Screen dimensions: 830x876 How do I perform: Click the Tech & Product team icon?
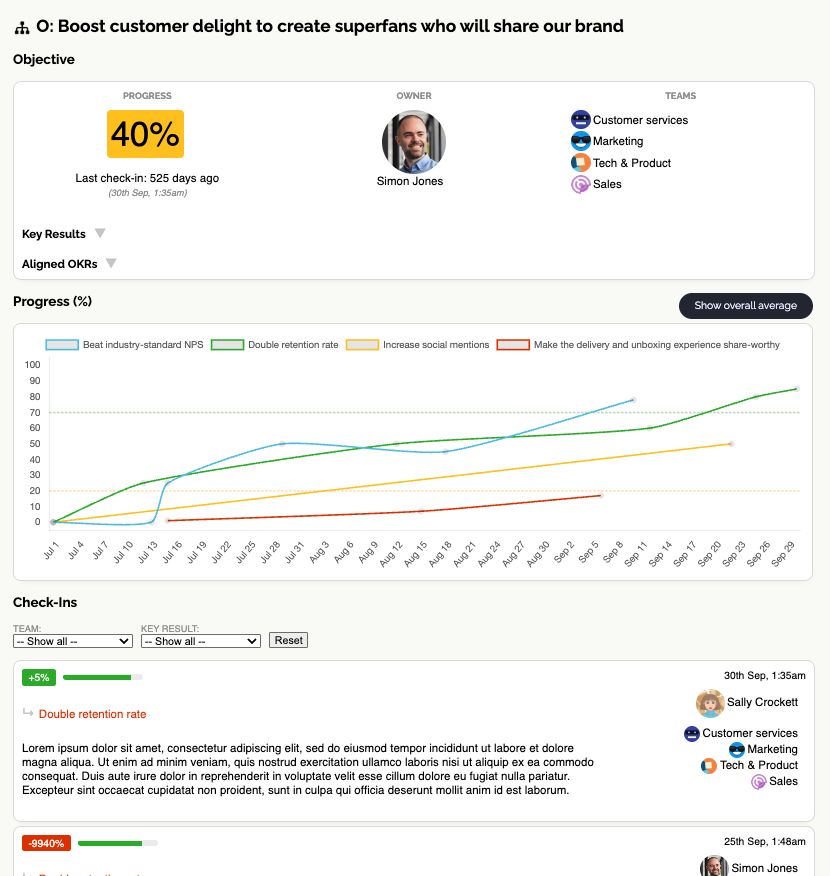point(580,163)
